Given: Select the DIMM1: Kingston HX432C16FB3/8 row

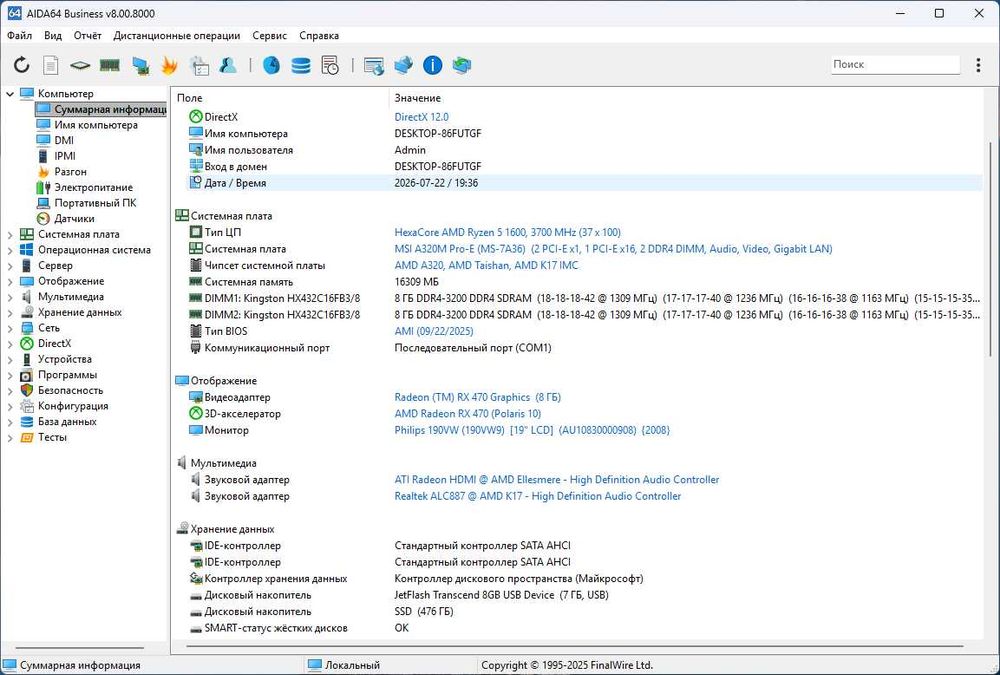Looking at the screenshot, I should [x=584, y=298].
